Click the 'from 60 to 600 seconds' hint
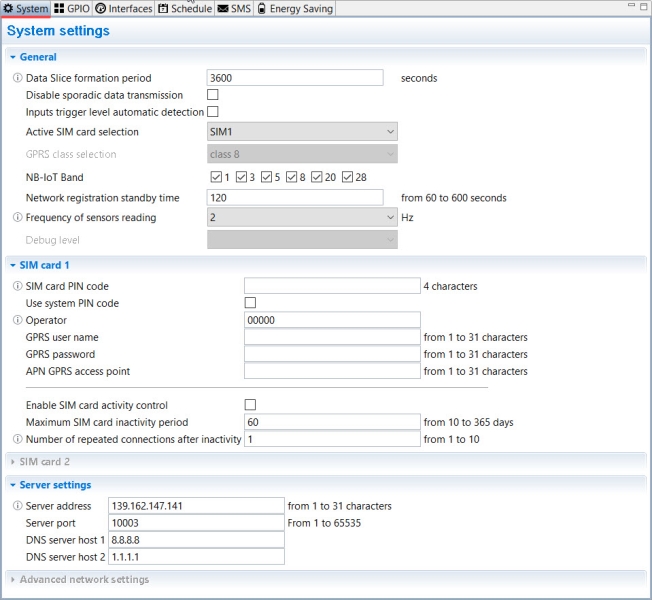This screenshot has height=600, width=652. [454, 198]
